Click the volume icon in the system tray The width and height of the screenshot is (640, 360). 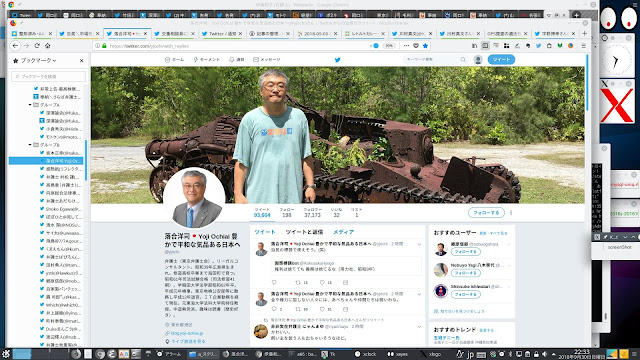click(x=544, y=354)
